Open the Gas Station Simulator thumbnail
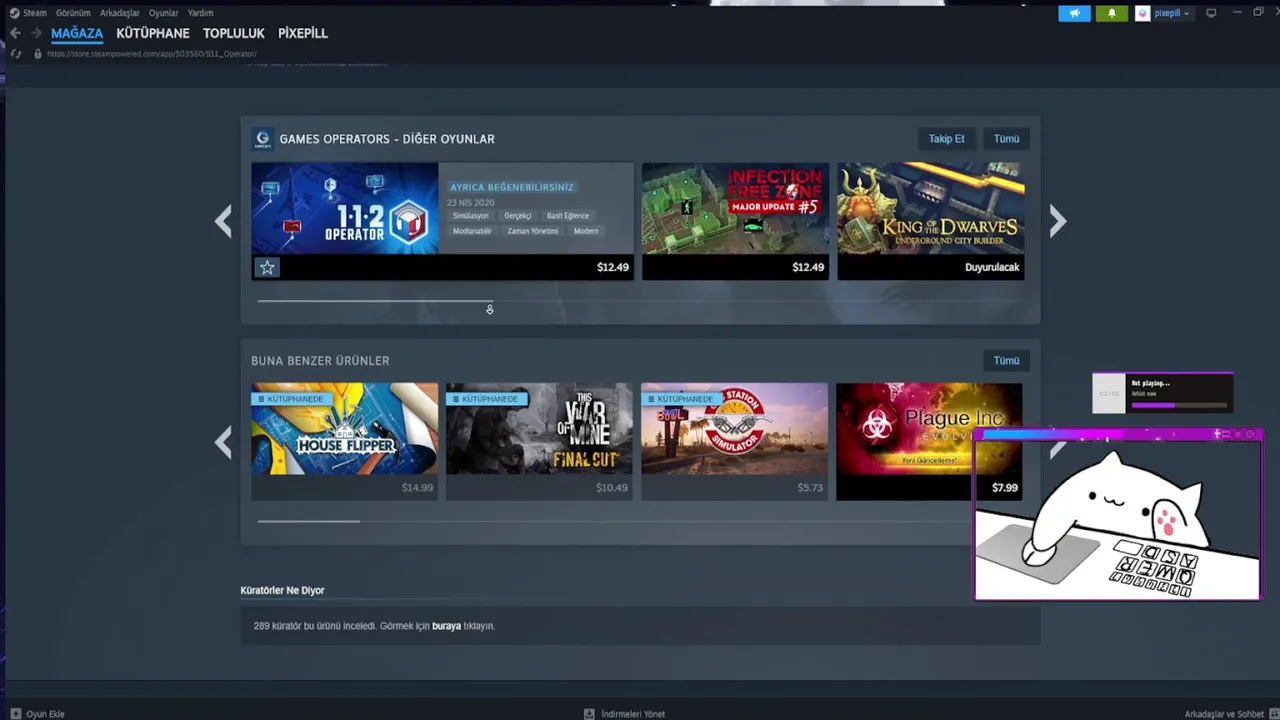This screenshot has width=1280, height=720. 735,429
